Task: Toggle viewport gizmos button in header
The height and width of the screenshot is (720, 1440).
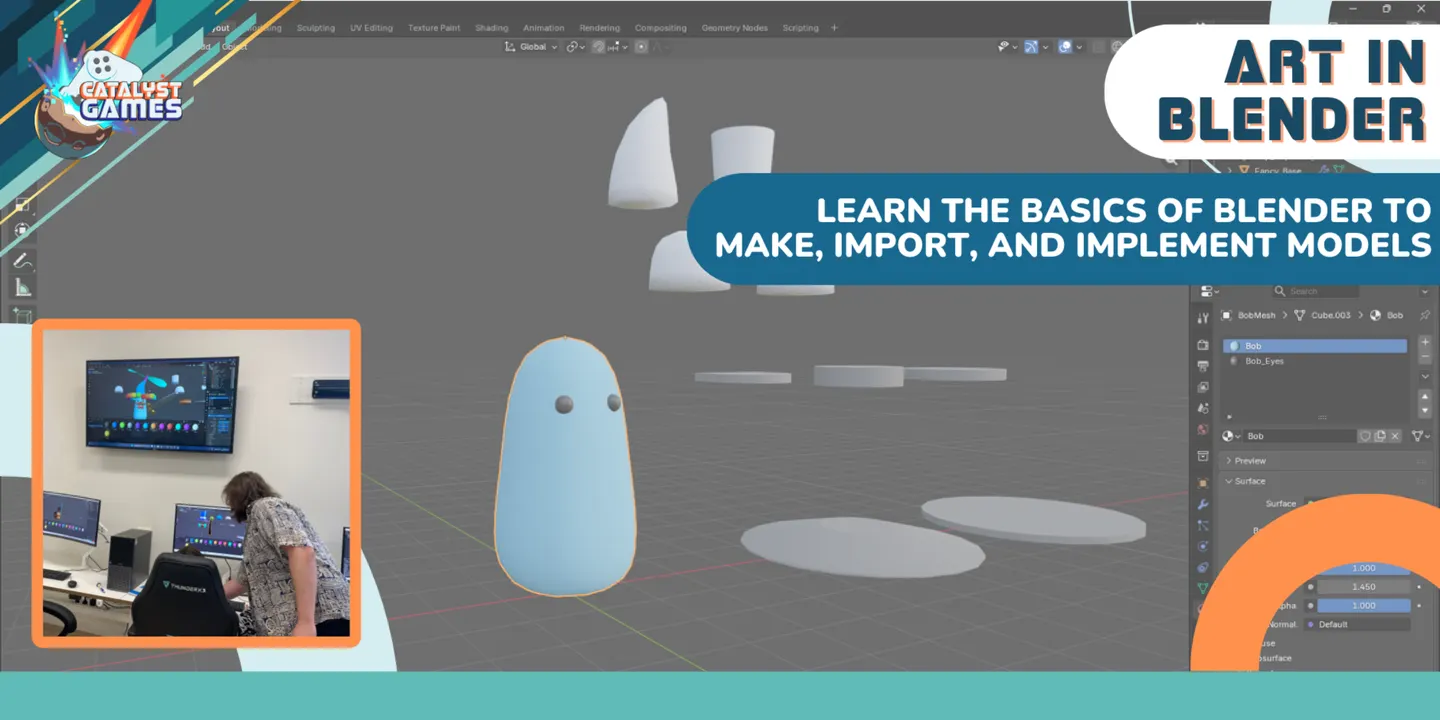Action: pyautogui.click(x=1031, y=46)
